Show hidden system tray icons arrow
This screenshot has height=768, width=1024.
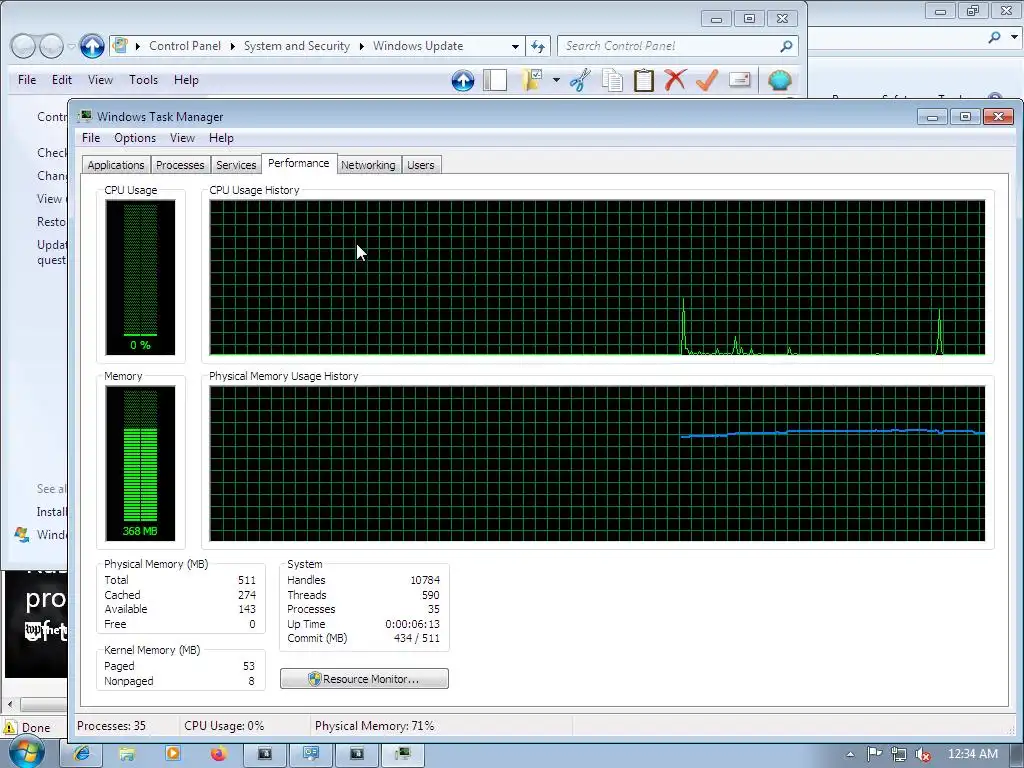[850, 754]
